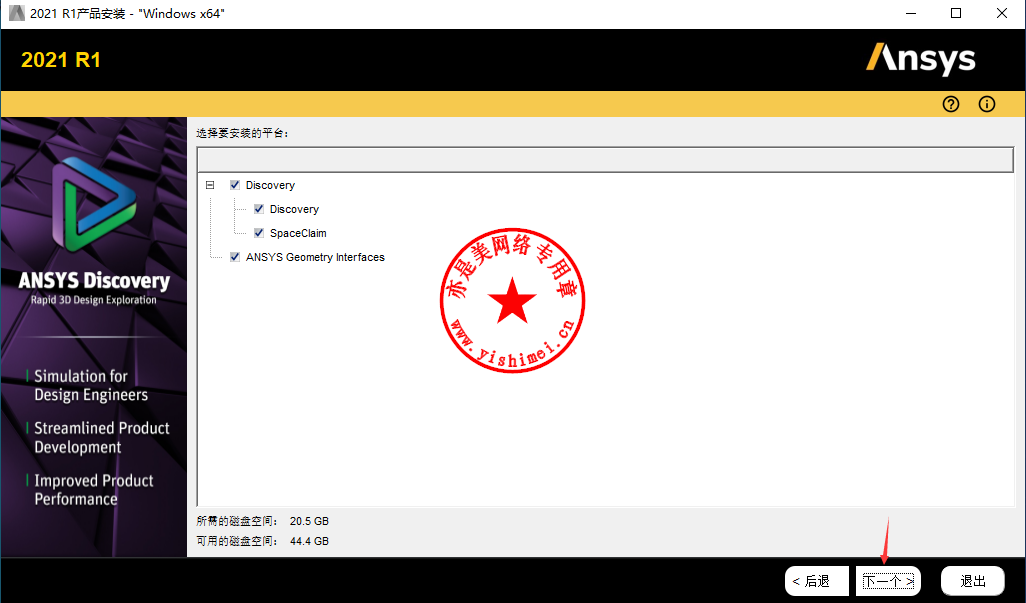The image size is (1026, 603).
Task: Select the top-level Discovery tree label
Action: (x=270, y=185)
